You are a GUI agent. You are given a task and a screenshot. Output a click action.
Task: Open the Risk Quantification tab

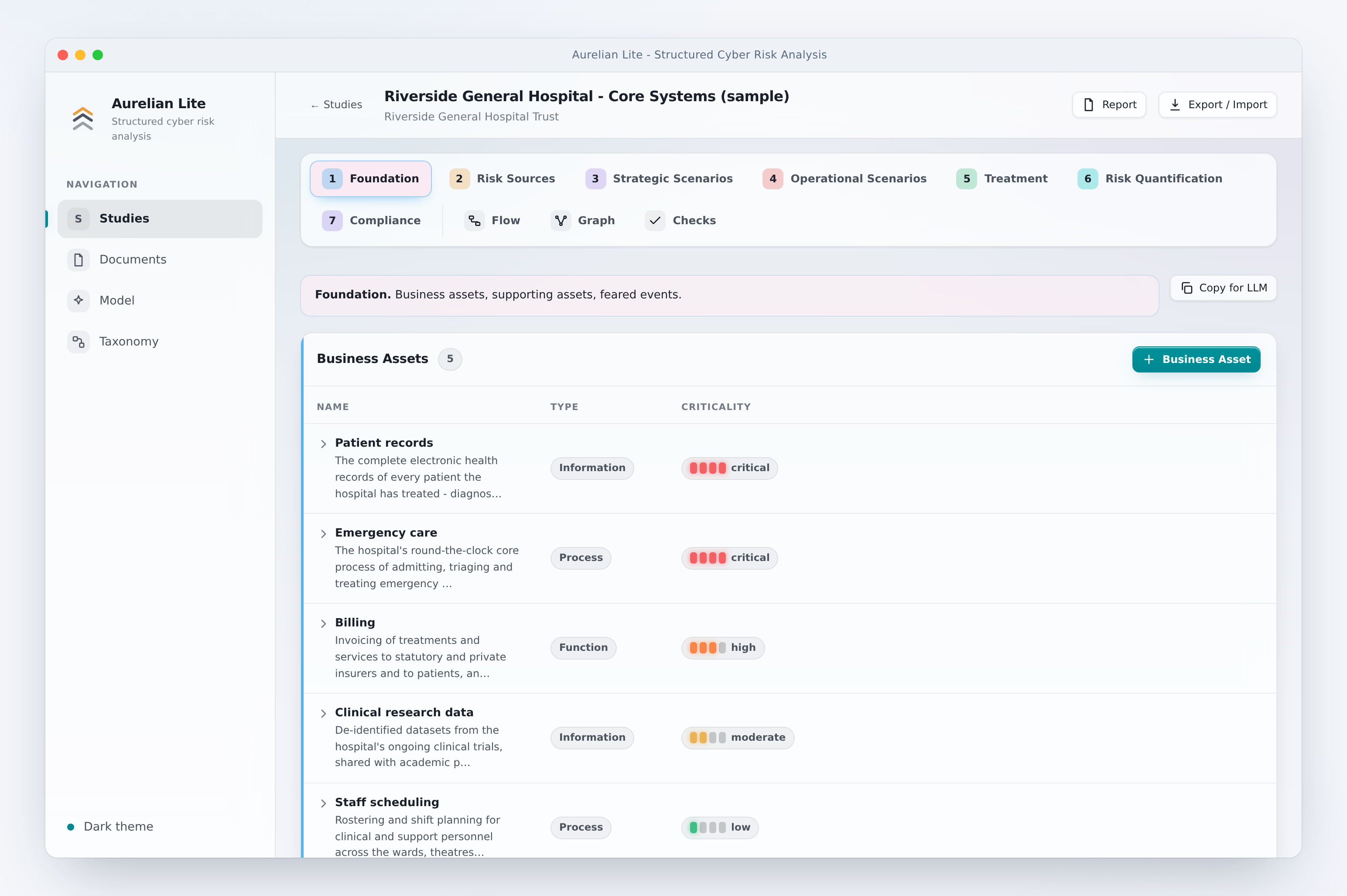pos(1150,179)
